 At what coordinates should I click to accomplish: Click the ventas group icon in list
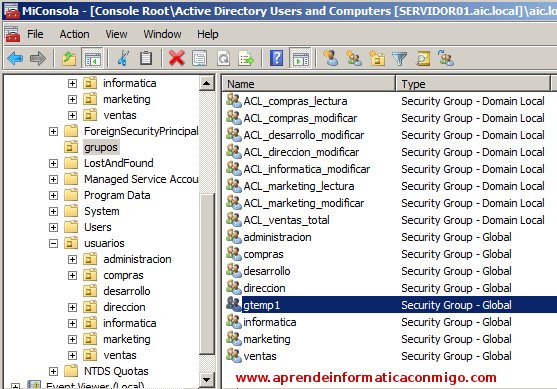(x=234, y=355)
